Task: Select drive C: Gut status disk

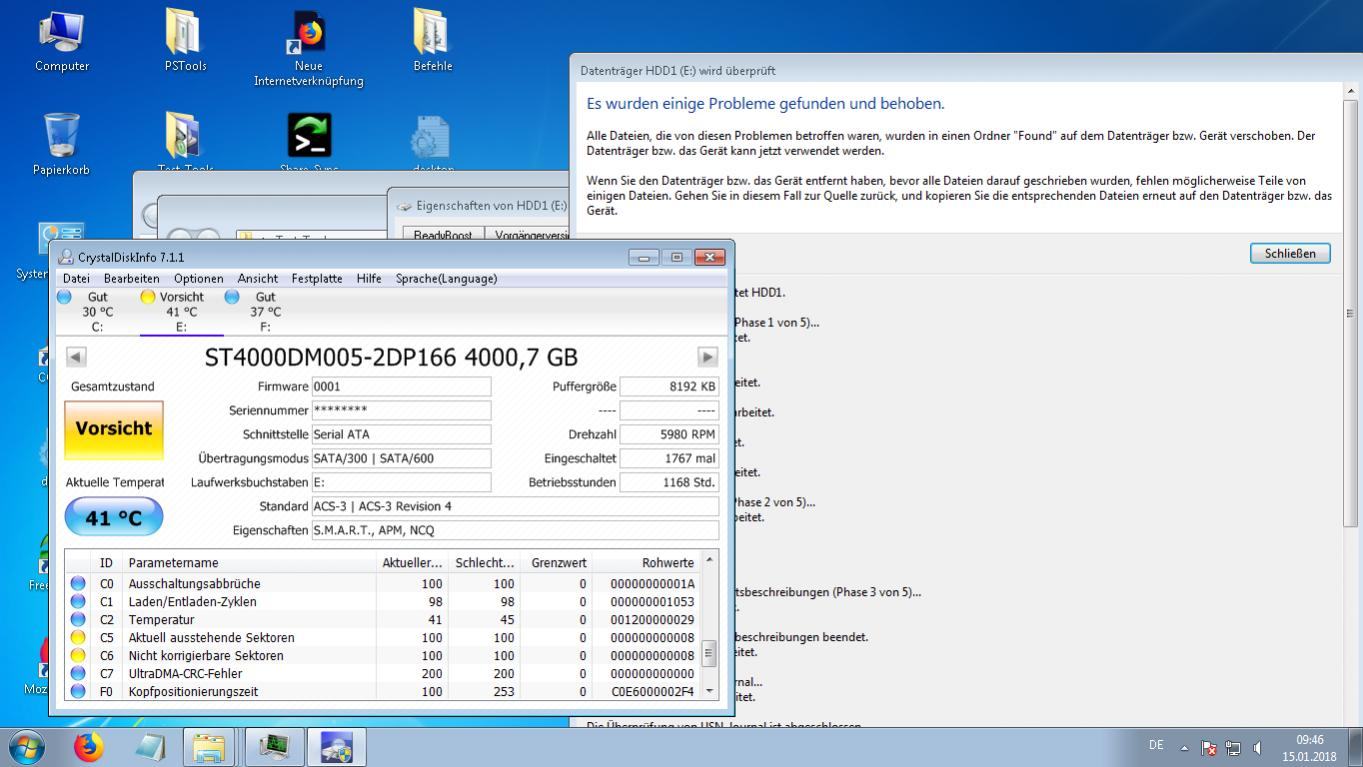Action: click(x=98, y=311)
